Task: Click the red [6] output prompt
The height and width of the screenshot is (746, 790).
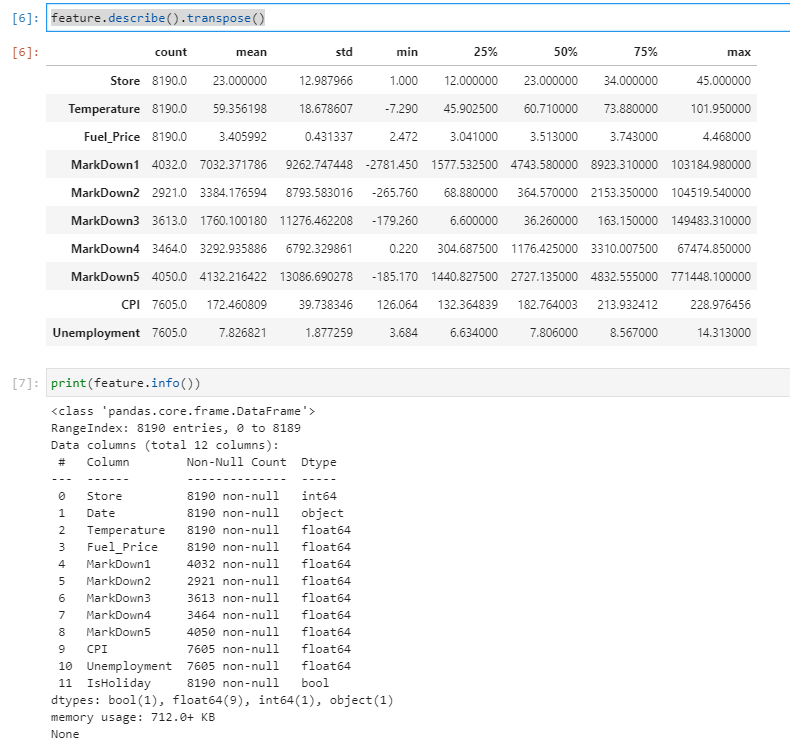Action: point(25,52)
